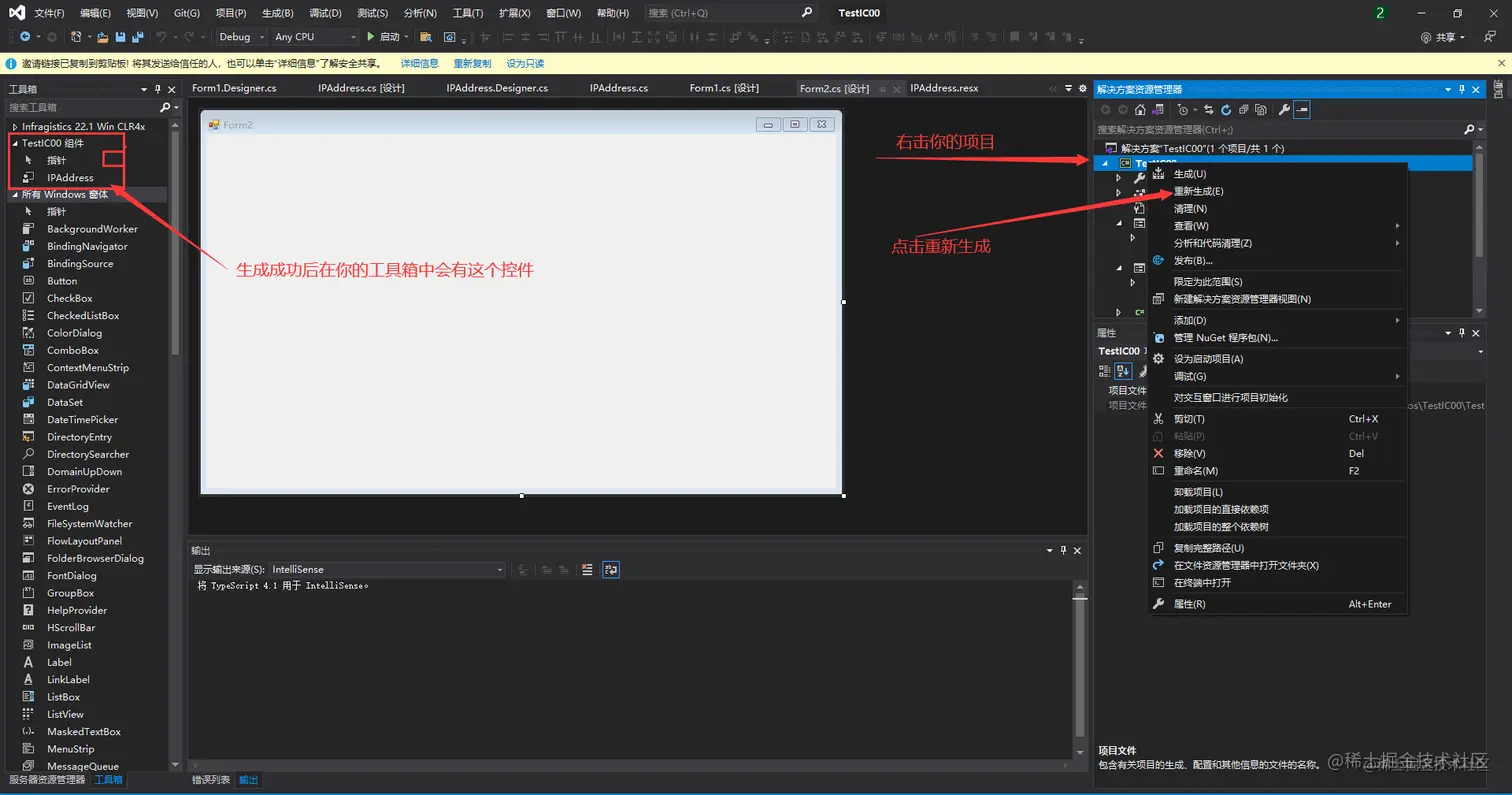Click the toolbox search magnifier icon
This screenshot has height=795, width=1512.
point(165,107)
